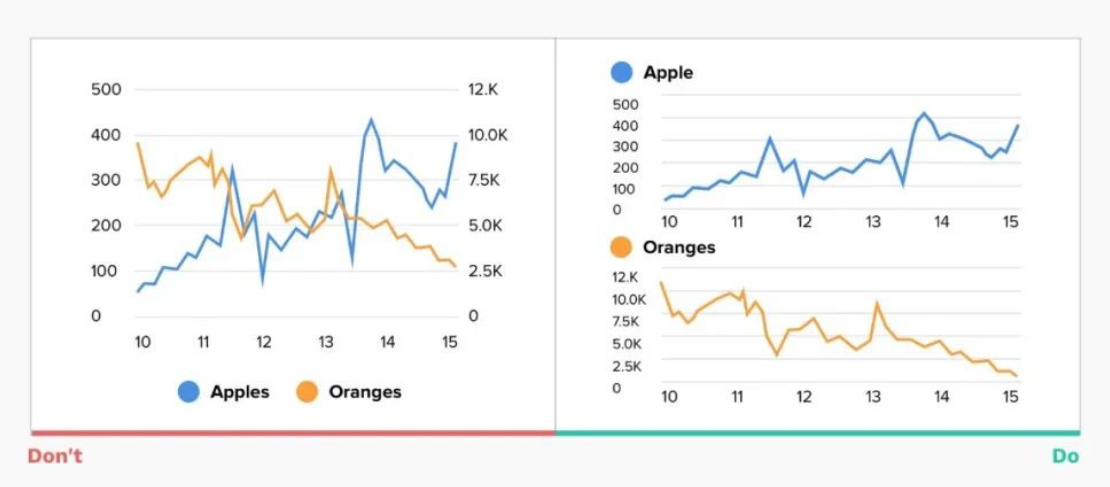Viewport: 1110px width, 487px height.
Task: Click the blue Apples legend dot in the combined chart
Action: click(189, 392)
